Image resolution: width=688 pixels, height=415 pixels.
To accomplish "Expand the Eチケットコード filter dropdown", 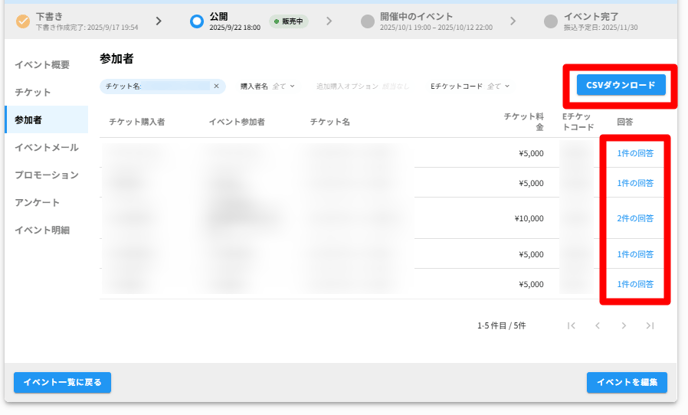I will point(470,86).
